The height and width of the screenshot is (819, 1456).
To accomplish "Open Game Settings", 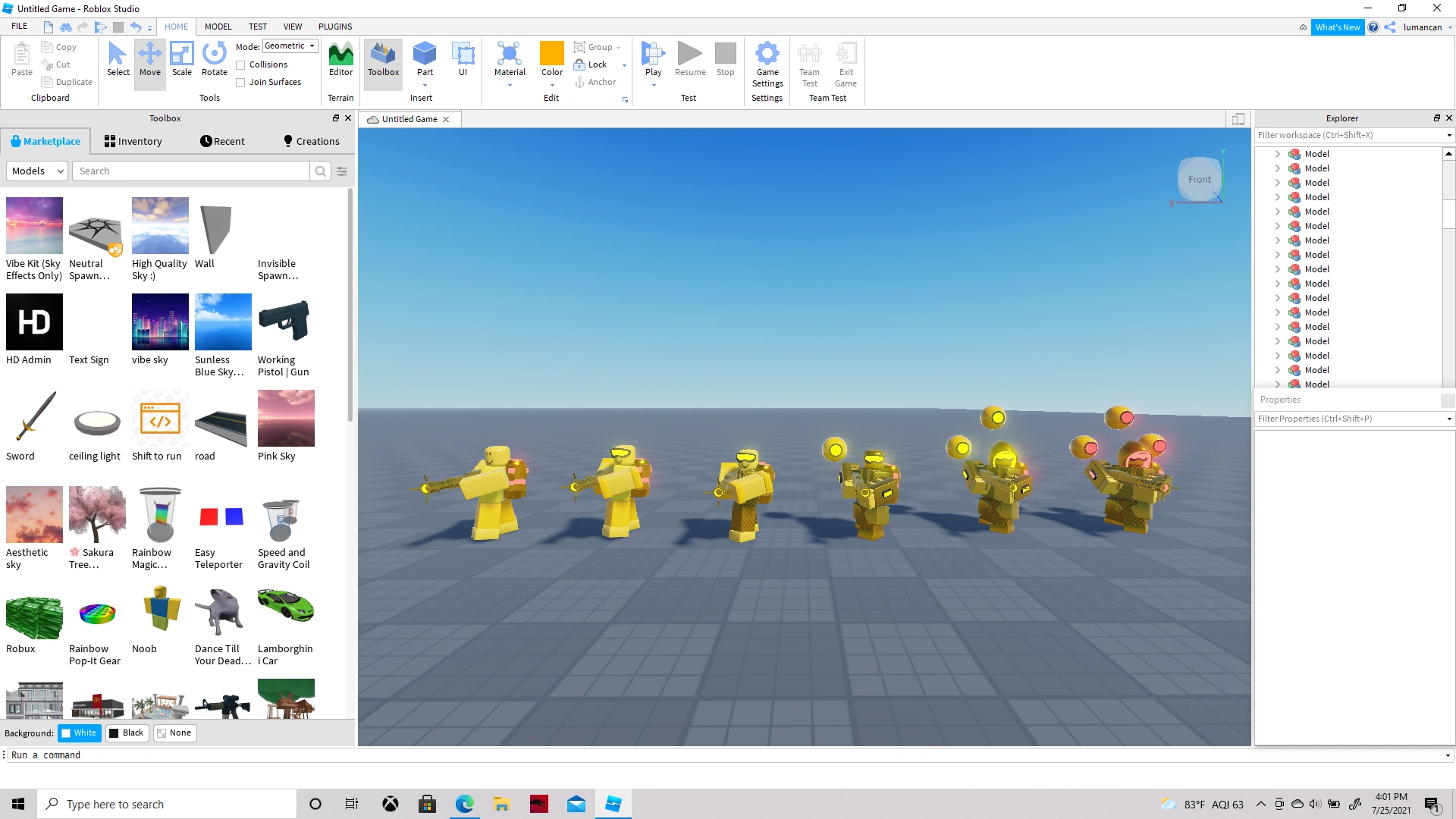I will pos(767,64).
